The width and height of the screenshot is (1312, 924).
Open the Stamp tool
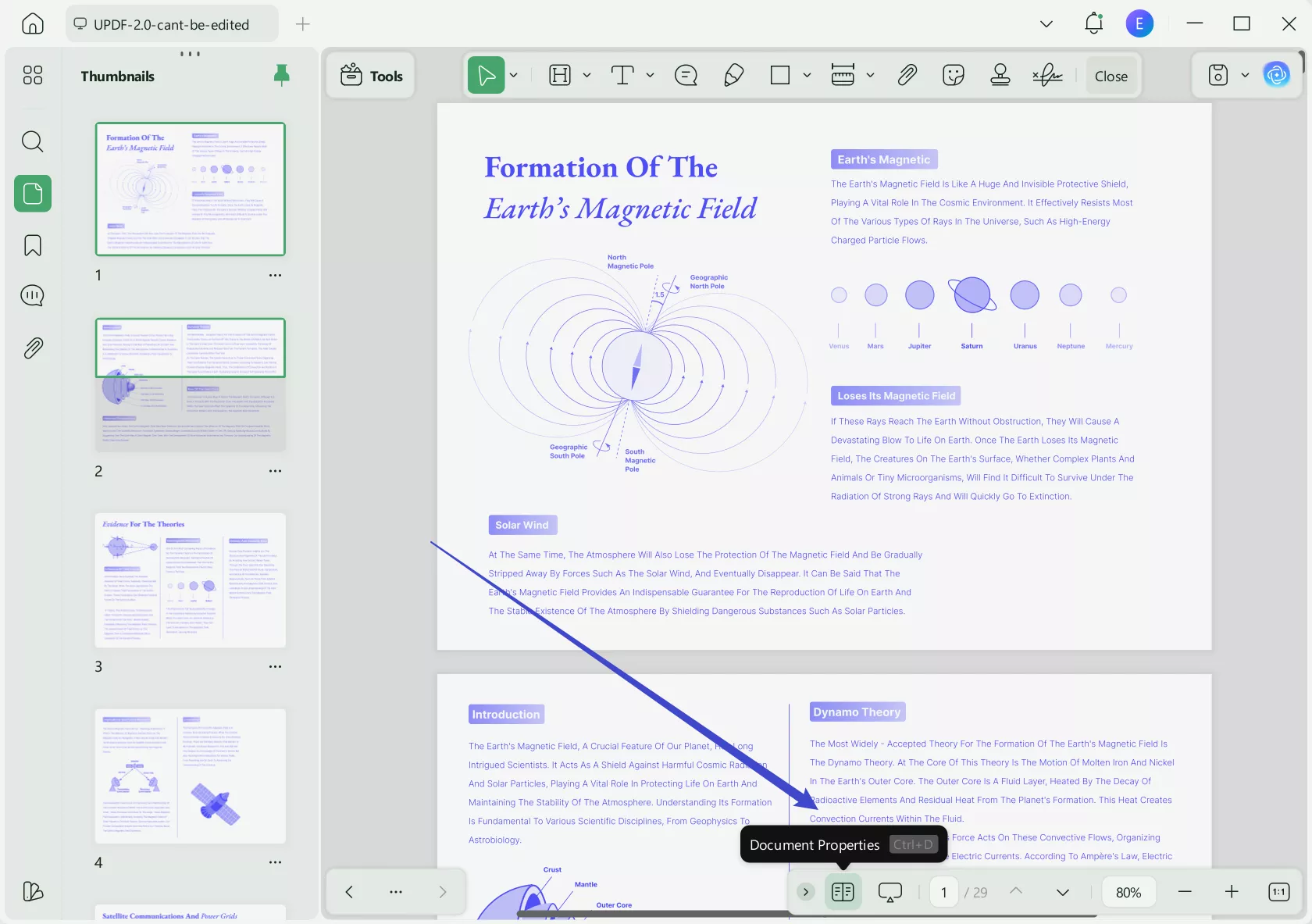click(1000, 75)
